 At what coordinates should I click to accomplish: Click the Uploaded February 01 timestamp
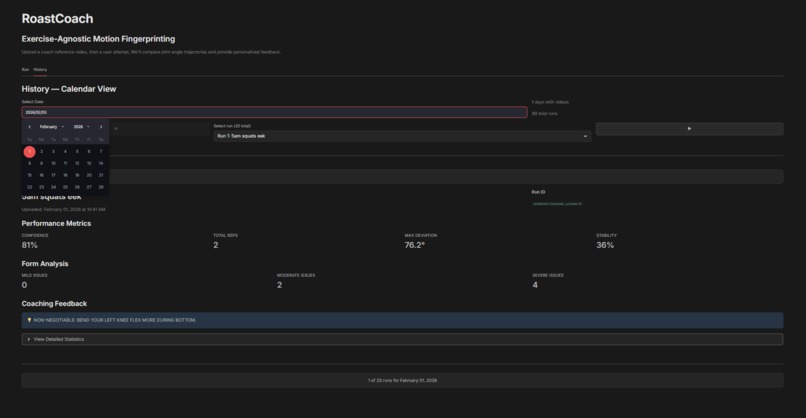pyautogui.click(x=63, y=210)
